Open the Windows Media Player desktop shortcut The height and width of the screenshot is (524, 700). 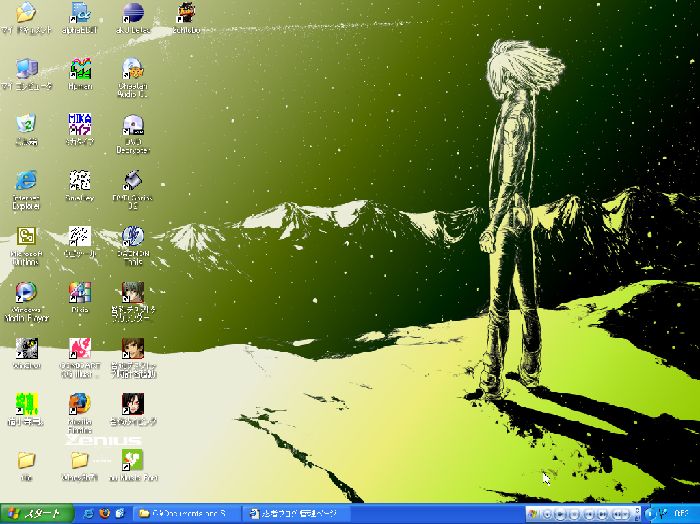[x=26, y=292]
